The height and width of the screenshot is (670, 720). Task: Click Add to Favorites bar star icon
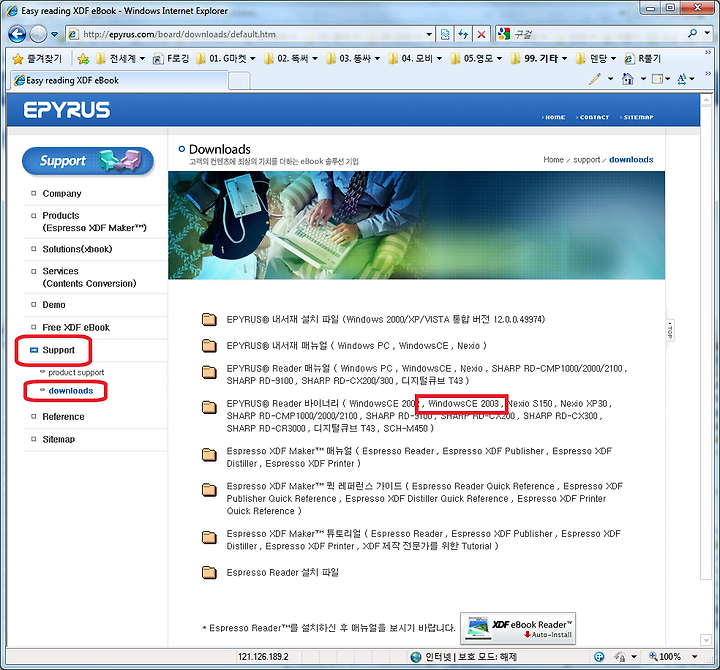83,59
